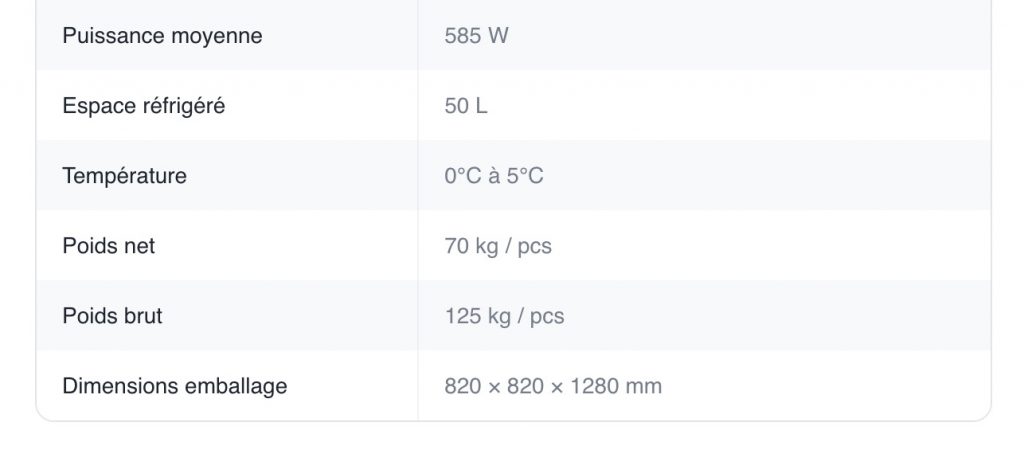This screenshot has width=1024, height=465.
Task: Click the 'Poids brut' label
Action: click(112, 316)
